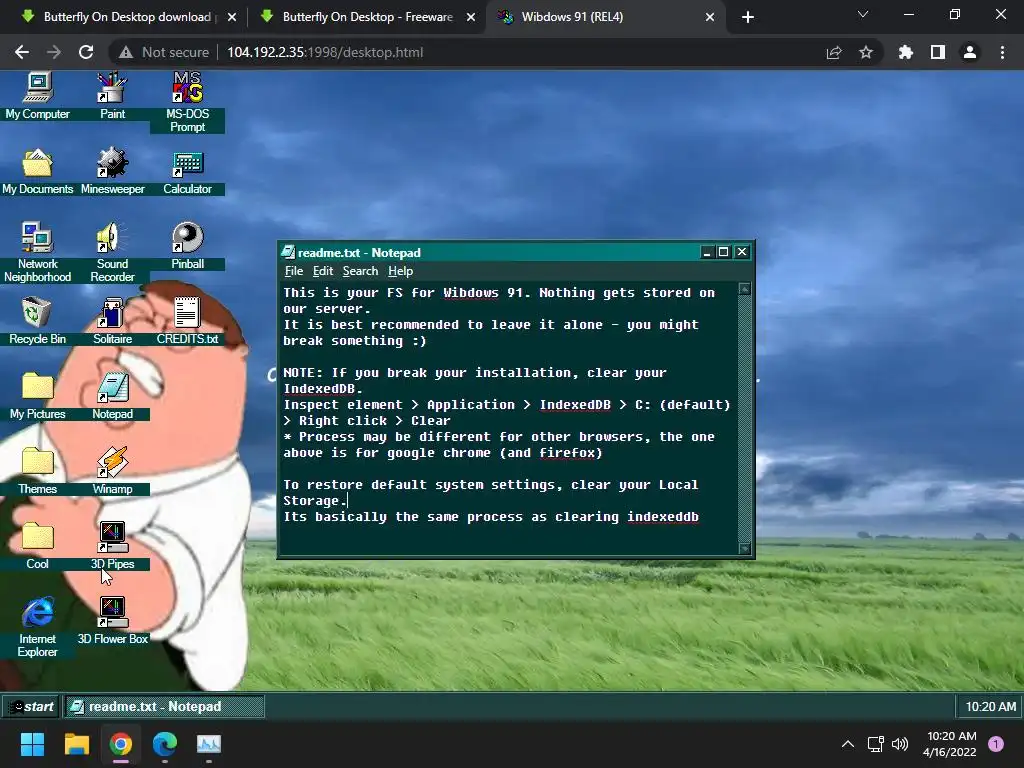Close the Wibdows 91 (REL4) tab

click(710, 17)
